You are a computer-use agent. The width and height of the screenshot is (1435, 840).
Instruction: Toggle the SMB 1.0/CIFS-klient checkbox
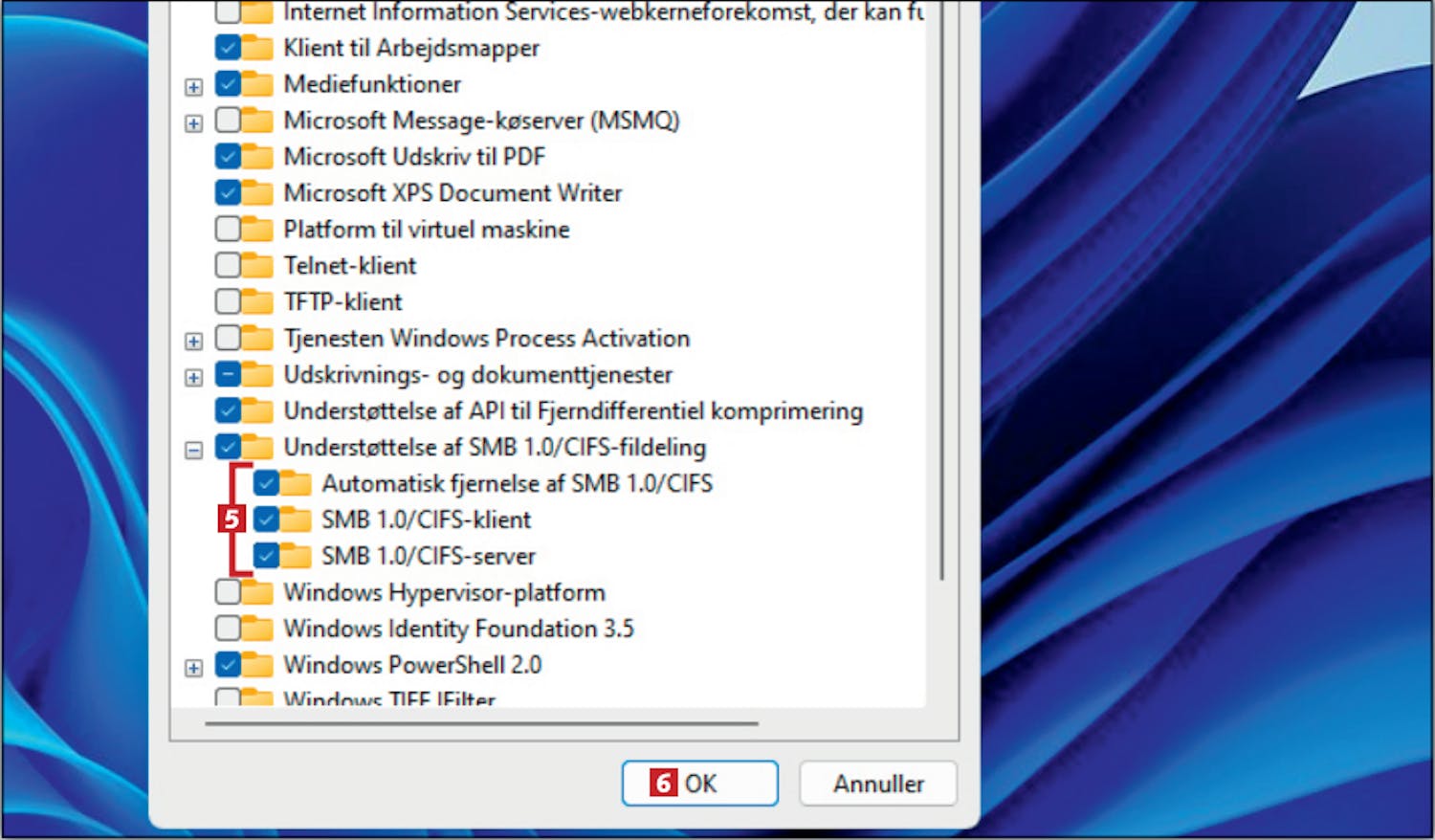click(266, 519)
